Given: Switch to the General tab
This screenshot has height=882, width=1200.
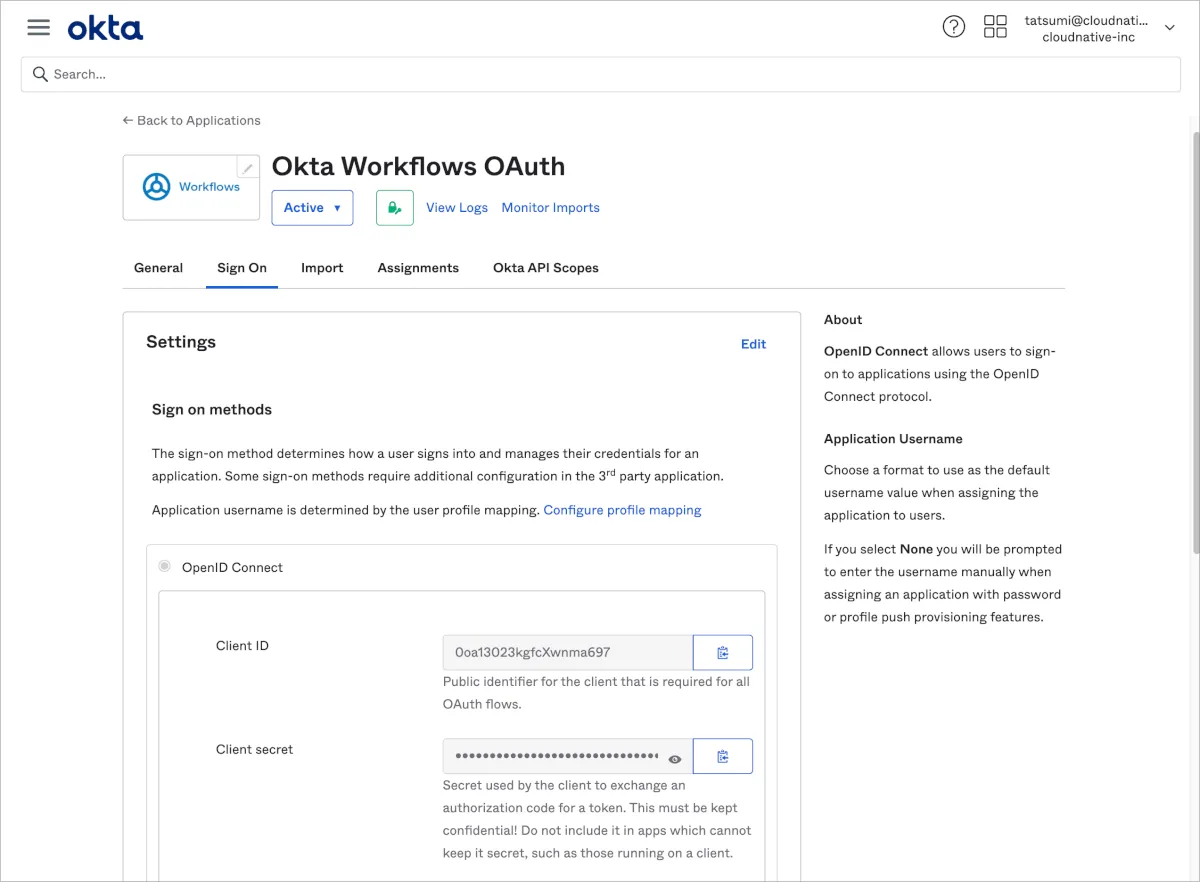Looking at the screenshot, I should [158, 268].
